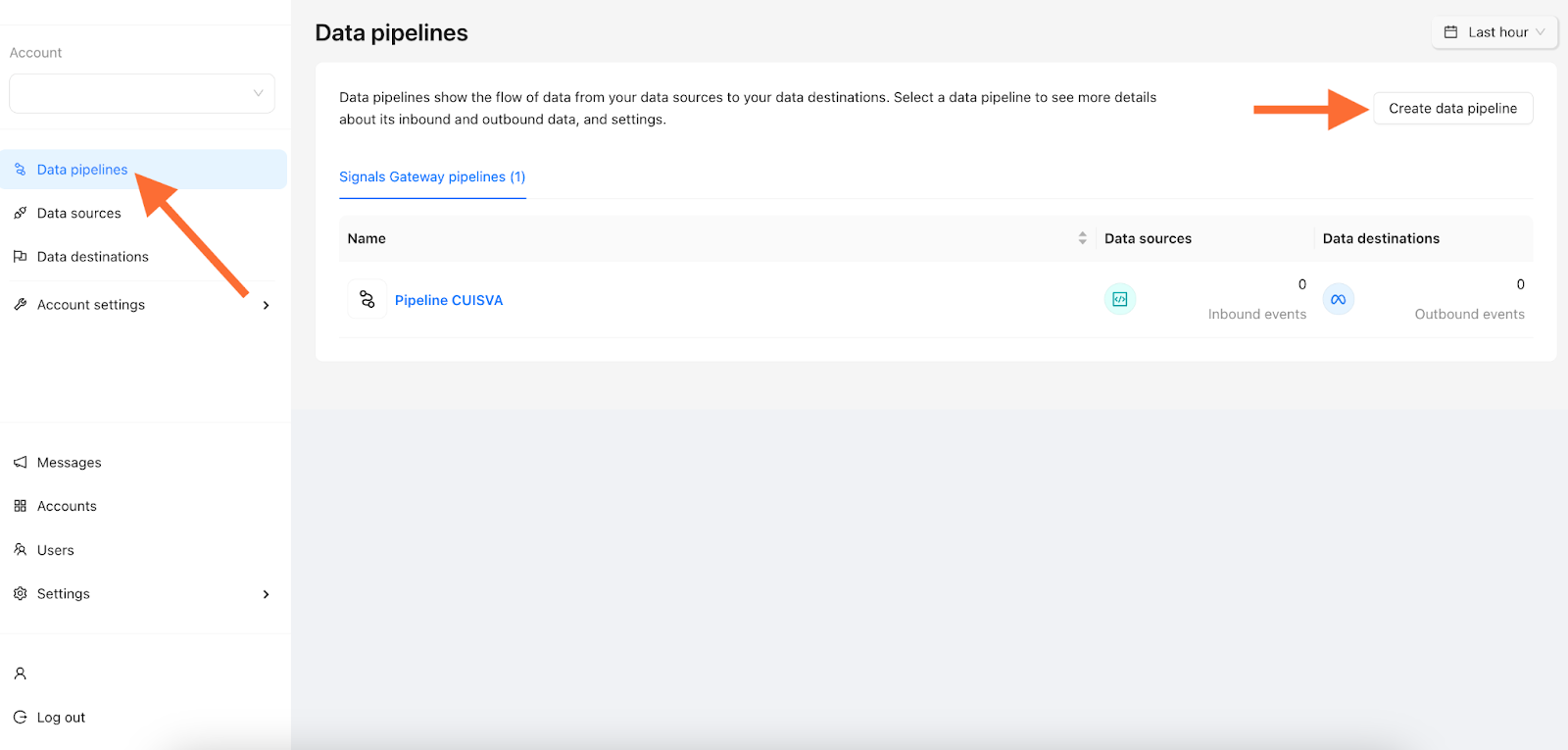Sort the table by the Name column arrows

pos(1082,238)
